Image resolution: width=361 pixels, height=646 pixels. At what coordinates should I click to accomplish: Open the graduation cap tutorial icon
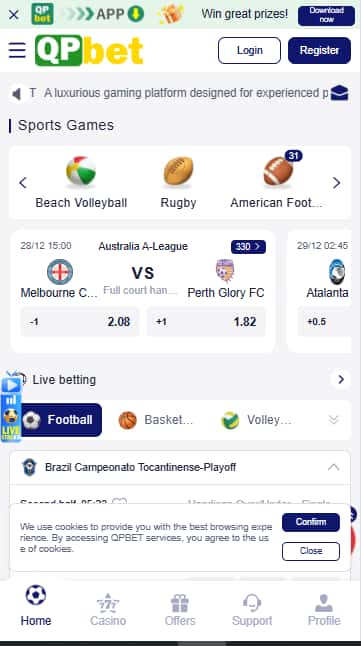pyautogui.click(x=340, y=93)
